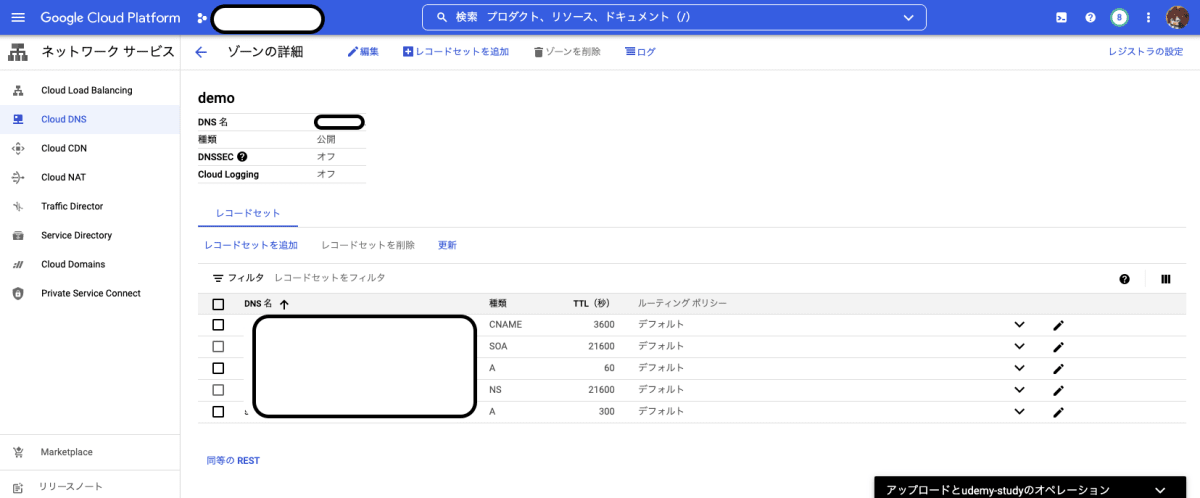Click the project selector icon
Image resolution: width=1200 pixels, height=498 pixels.
[202, 18]
